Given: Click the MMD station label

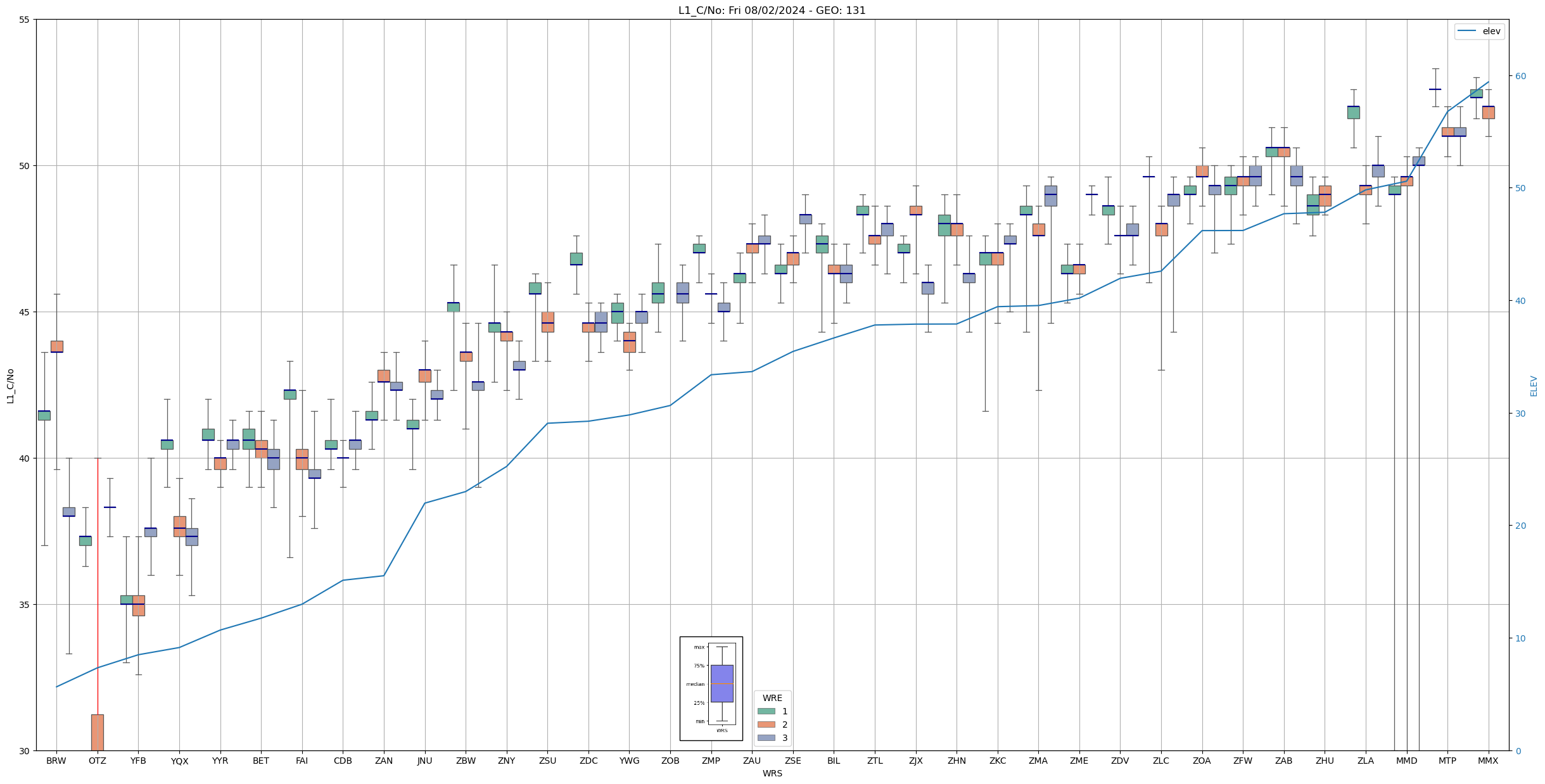Looking at the screenshot, I should [x=1406, y=761].
